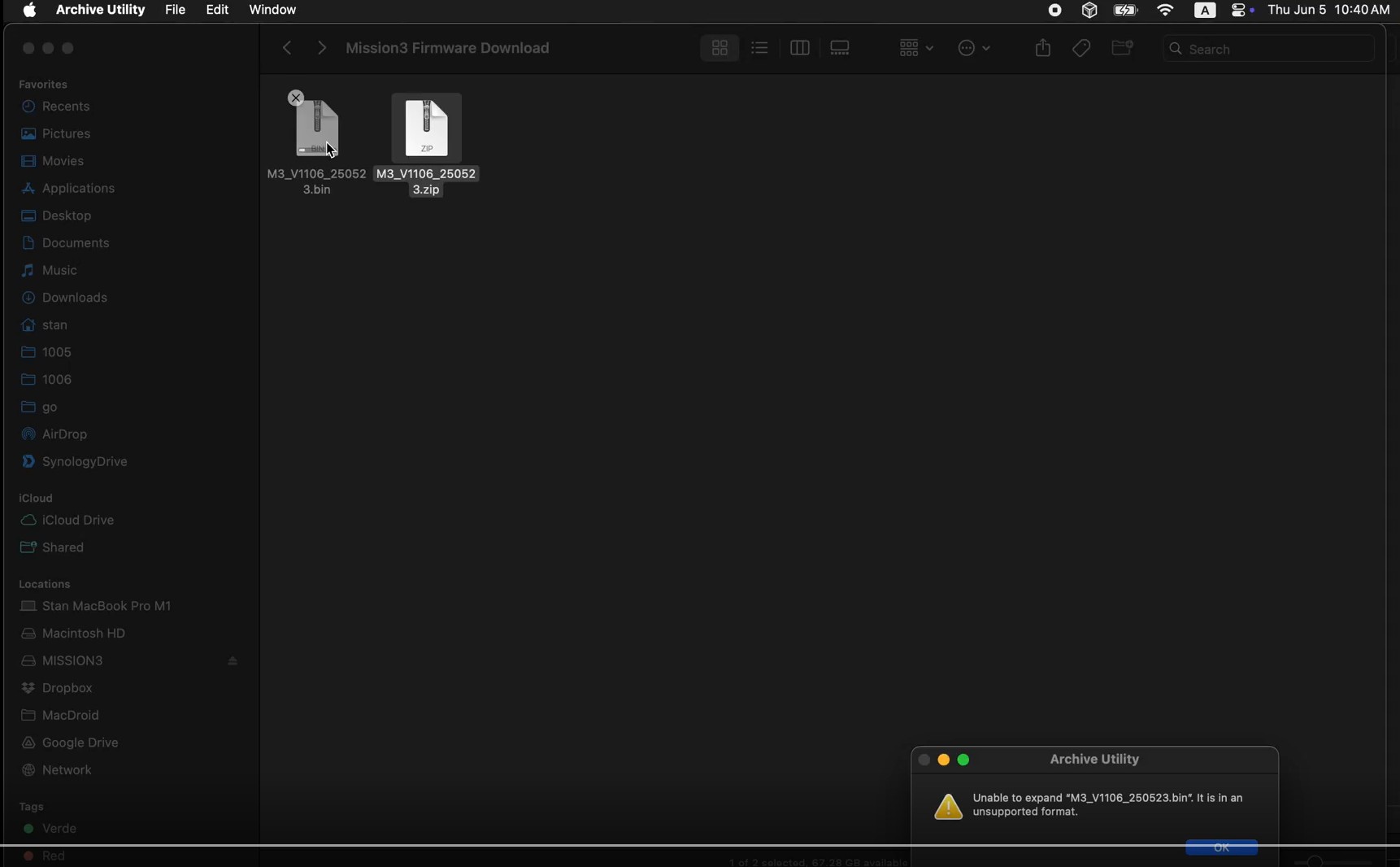The image size is (1400, 867).
Task: Open the Group By dropdown
Action: (x=915, y=49)
